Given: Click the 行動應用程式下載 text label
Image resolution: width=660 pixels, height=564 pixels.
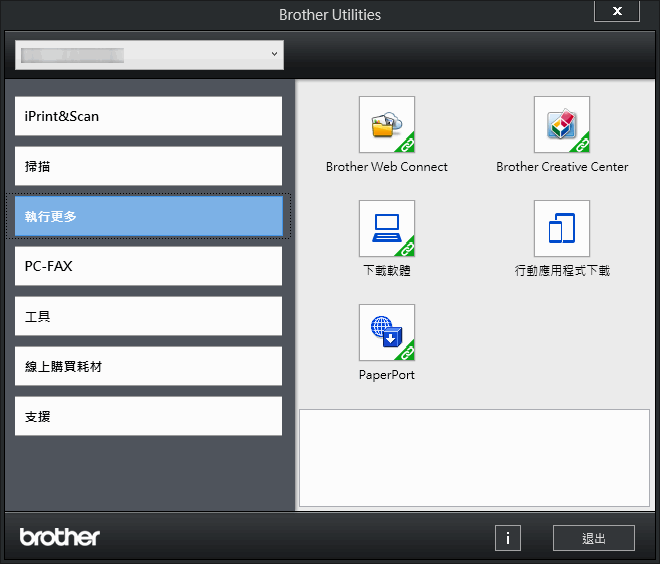Looking at the screenshot, I should point(562,271).
